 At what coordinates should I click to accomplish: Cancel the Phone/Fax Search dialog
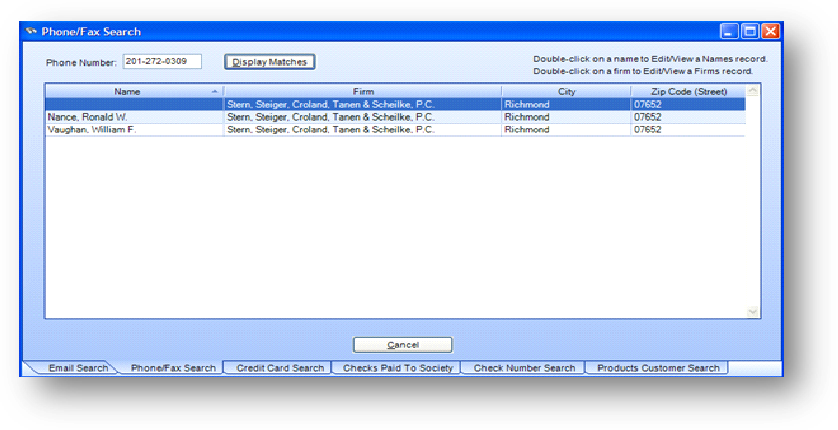[x=402, y=345]
